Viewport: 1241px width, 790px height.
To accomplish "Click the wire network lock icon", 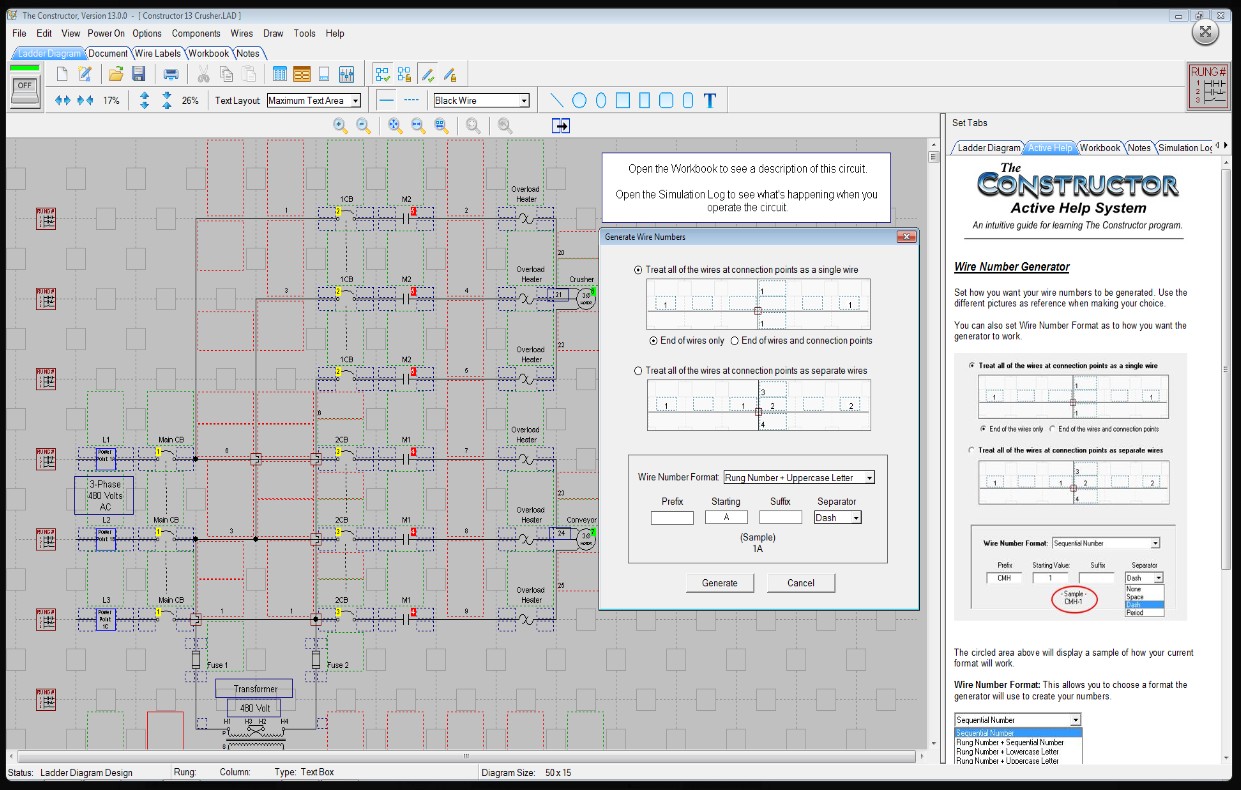I will (404, 74).
